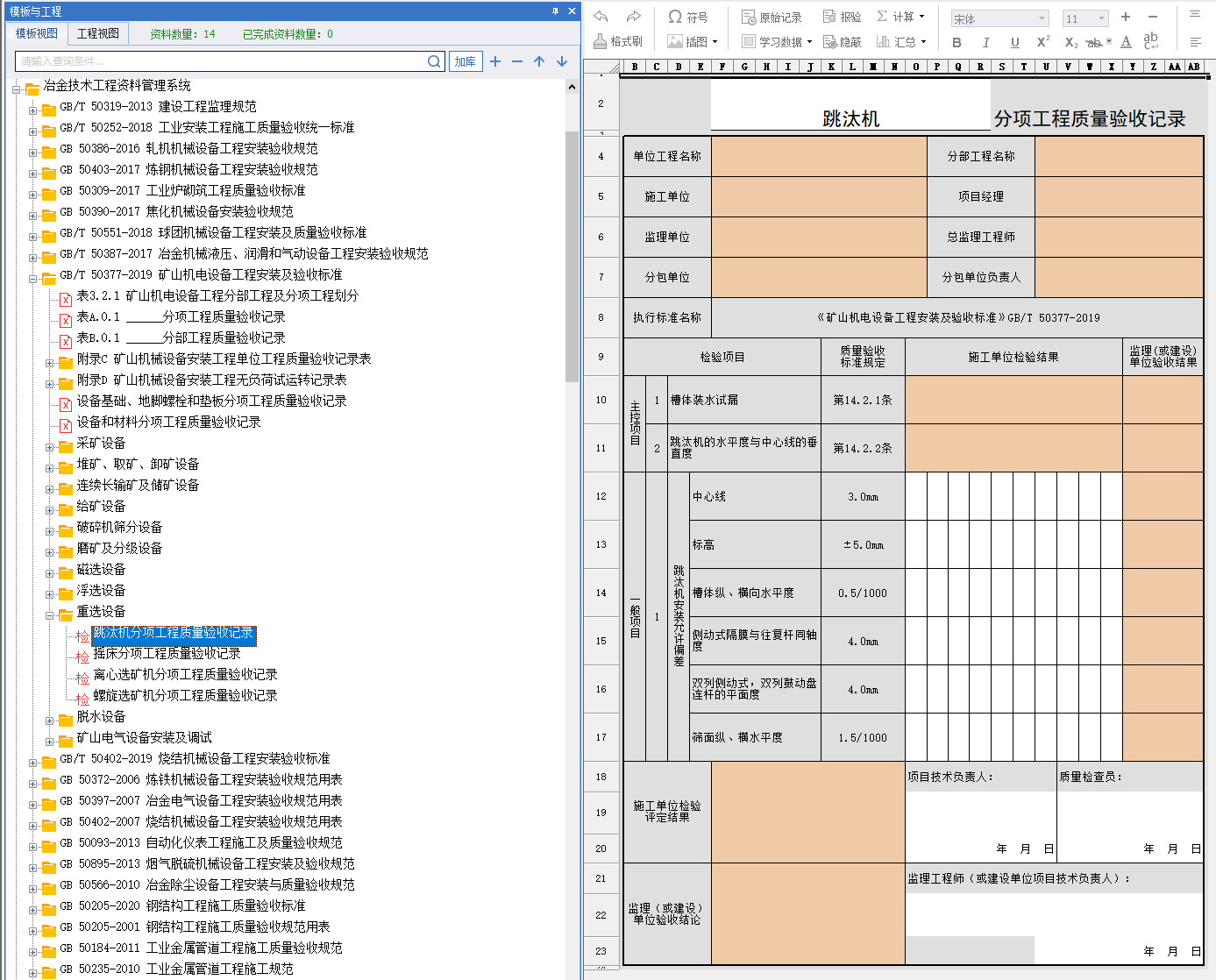The image size is (1216, 980).
Task: Open the 汇总 dropdown arrow
Action: coord(923,42)
